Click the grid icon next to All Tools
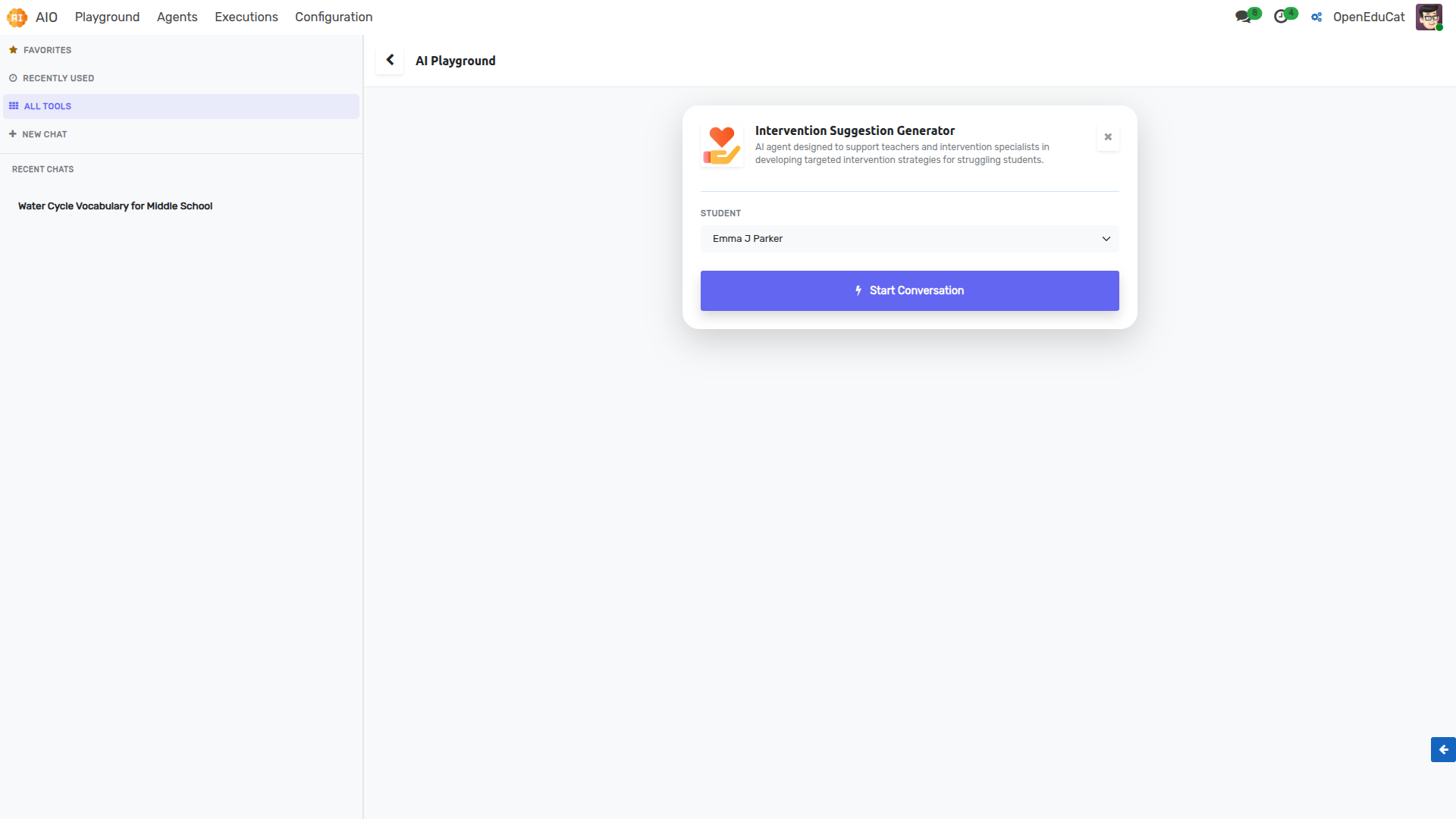 (14, 106)
